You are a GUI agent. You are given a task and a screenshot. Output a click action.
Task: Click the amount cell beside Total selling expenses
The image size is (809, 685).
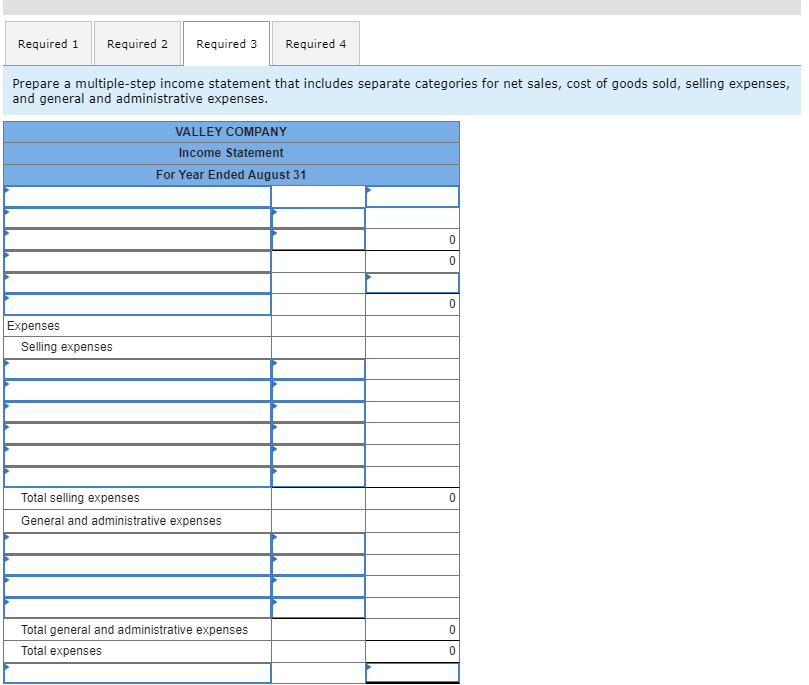pos(412,497)
